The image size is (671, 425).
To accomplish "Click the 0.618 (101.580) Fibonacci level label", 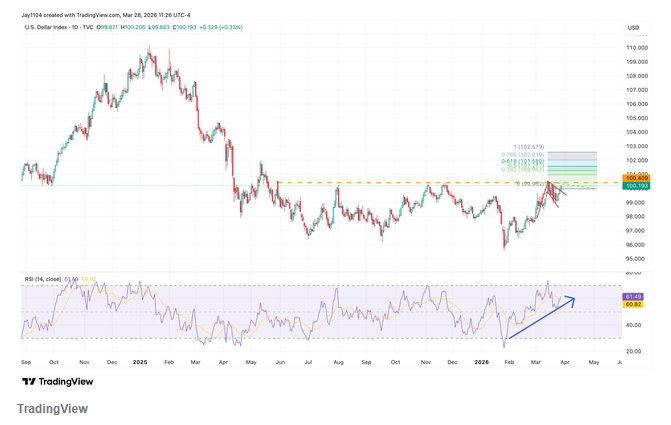I will (x=523, y=161).
